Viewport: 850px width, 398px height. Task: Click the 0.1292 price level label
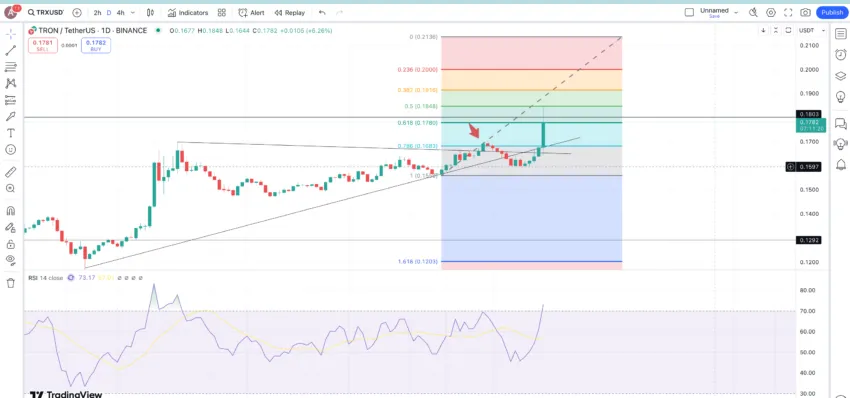coord(808,240)
